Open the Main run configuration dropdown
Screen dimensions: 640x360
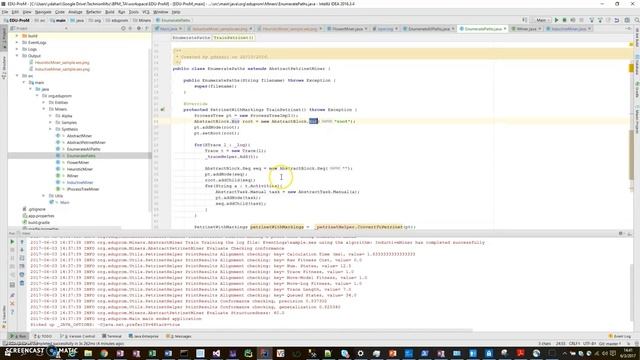click(542, 20)
